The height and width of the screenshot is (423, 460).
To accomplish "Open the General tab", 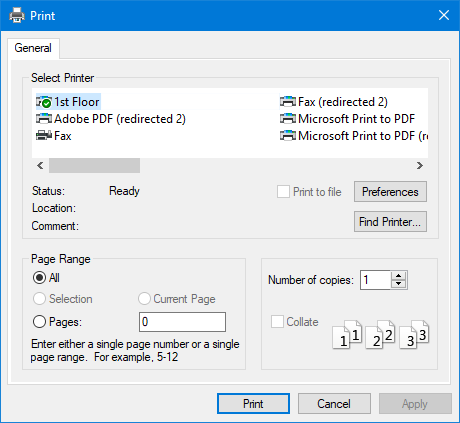I will pos(33,48).
